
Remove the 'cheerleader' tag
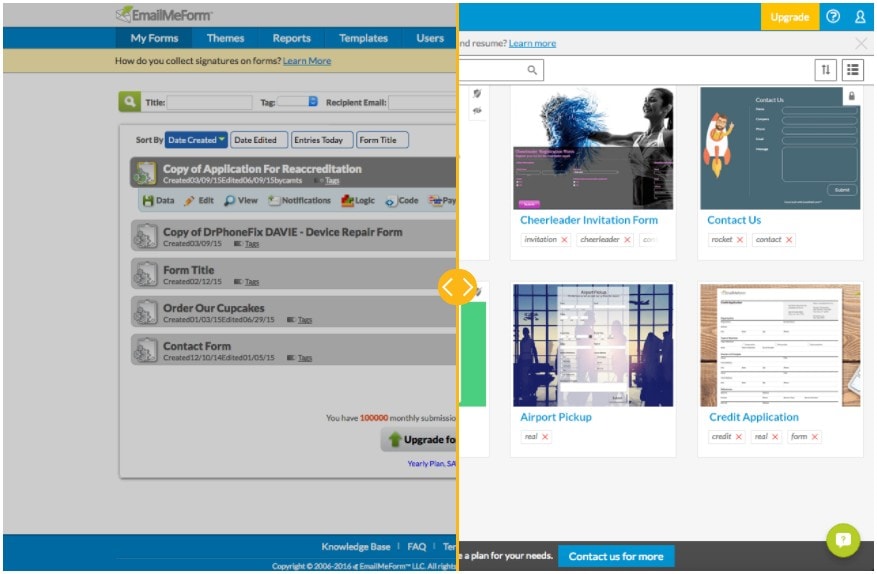(627, 240)
